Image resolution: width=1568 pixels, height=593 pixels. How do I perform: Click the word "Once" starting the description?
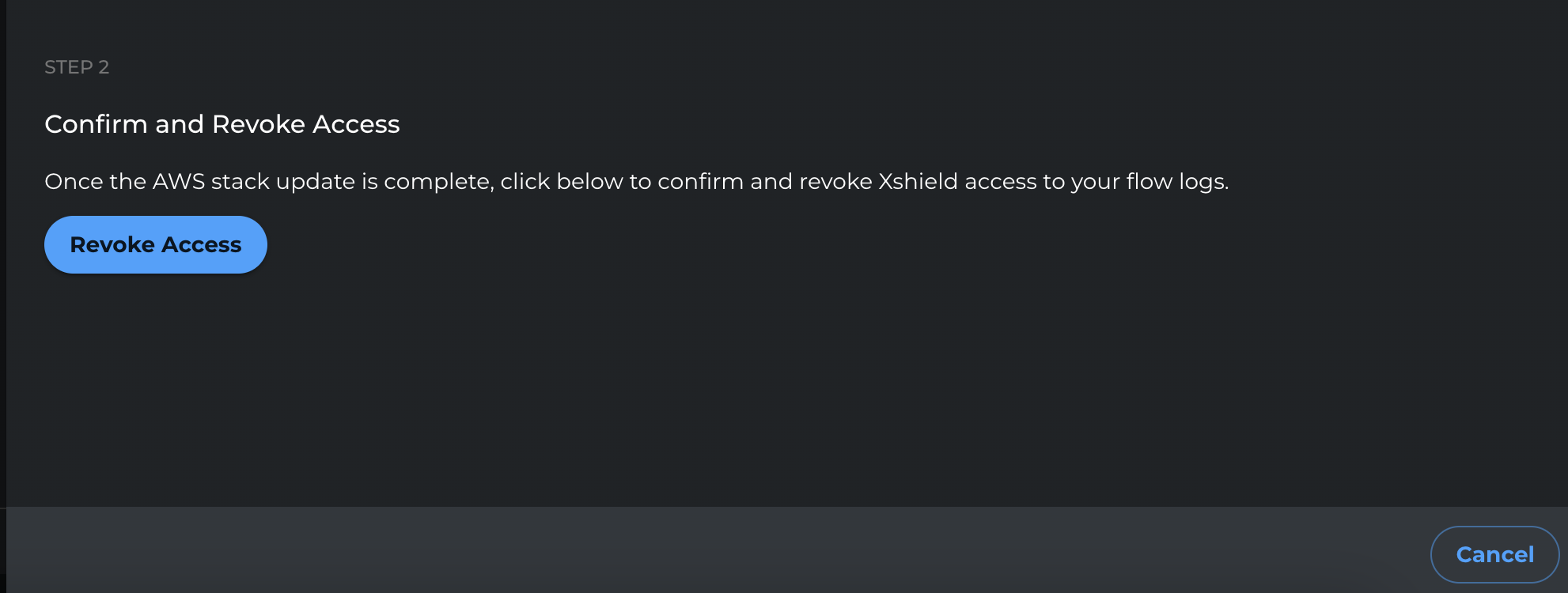(74, 182)
